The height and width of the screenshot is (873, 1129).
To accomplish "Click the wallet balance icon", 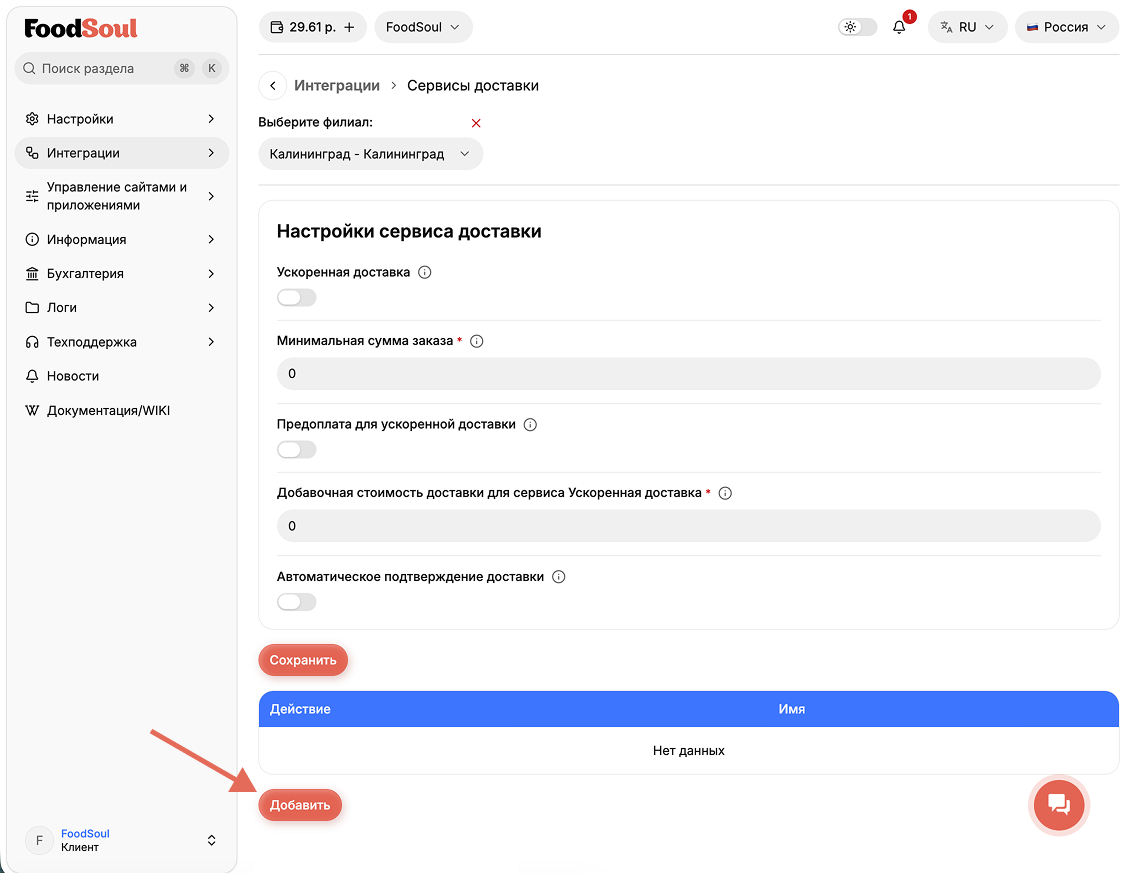I will pos(276,27).
